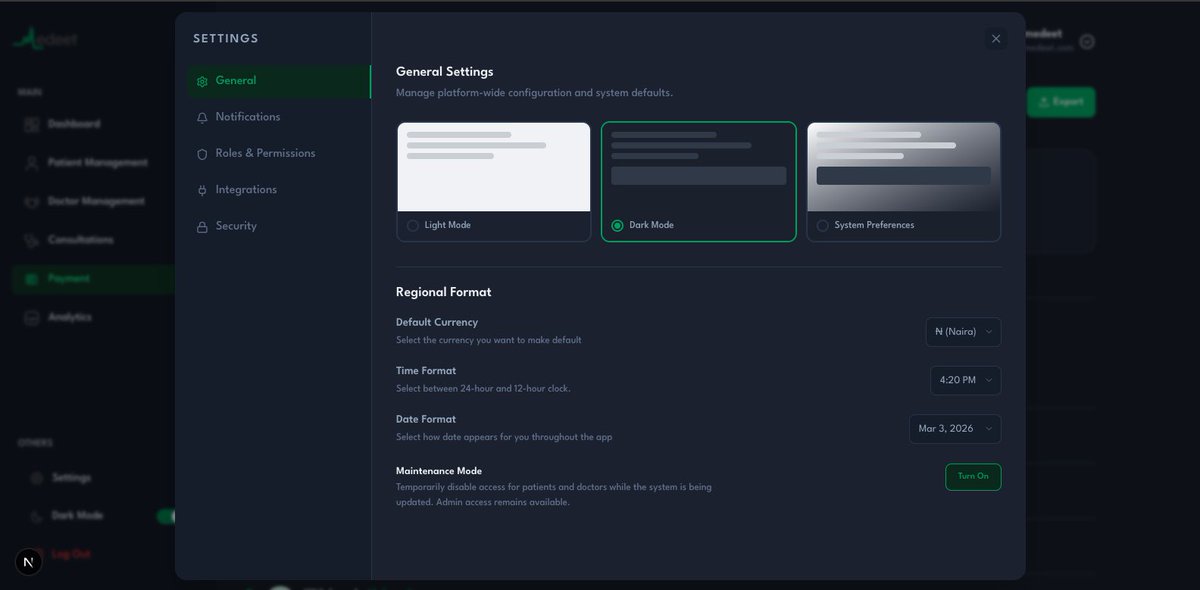Click the Export button in background page

pos(1061,102)
